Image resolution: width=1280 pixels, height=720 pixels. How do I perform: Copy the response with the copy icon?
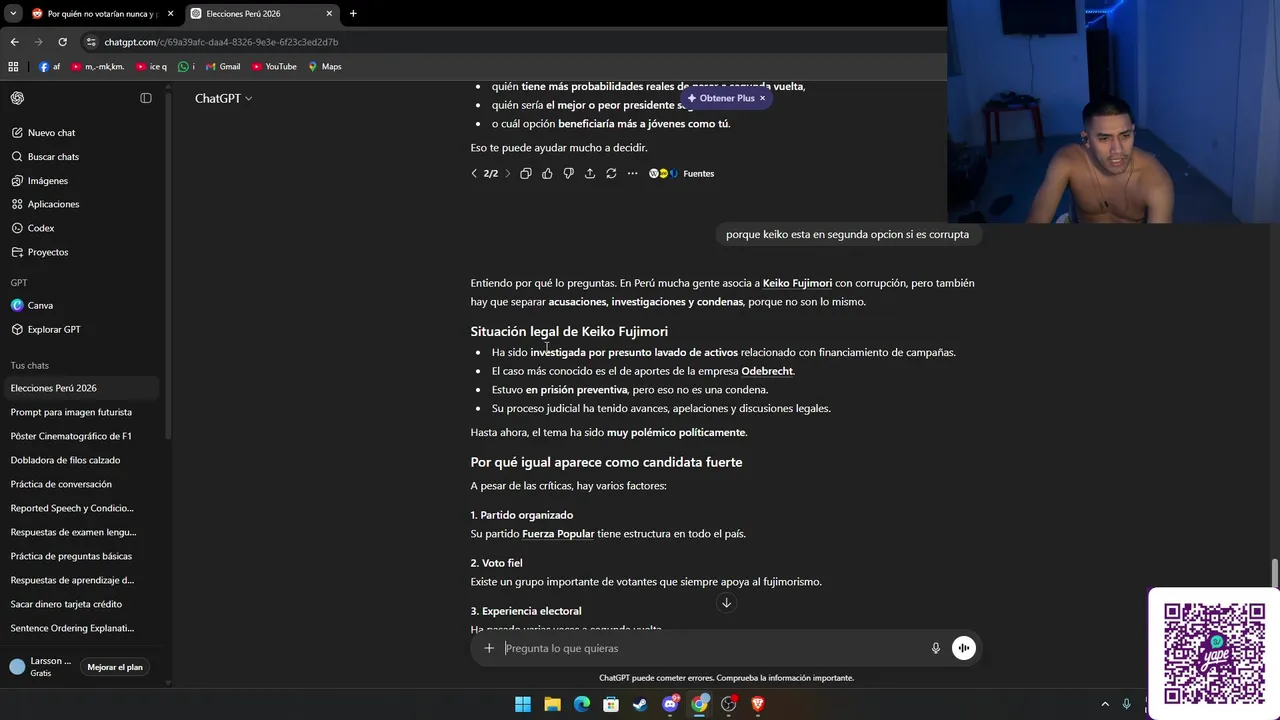tap(526, 173)
